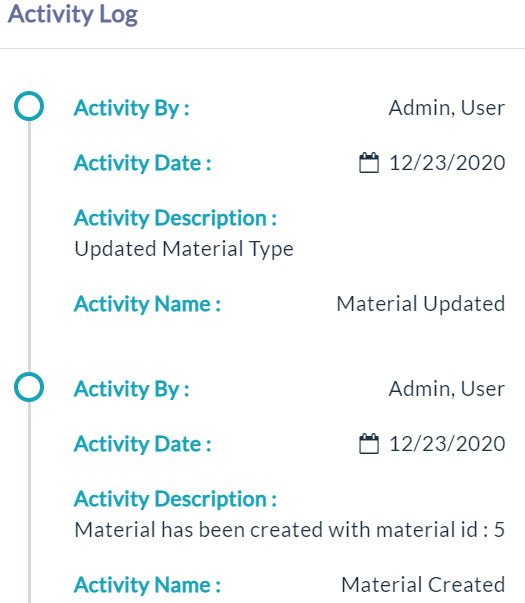Click the first Activity Description label
525x603 pixels.
[x=175, y=218]
